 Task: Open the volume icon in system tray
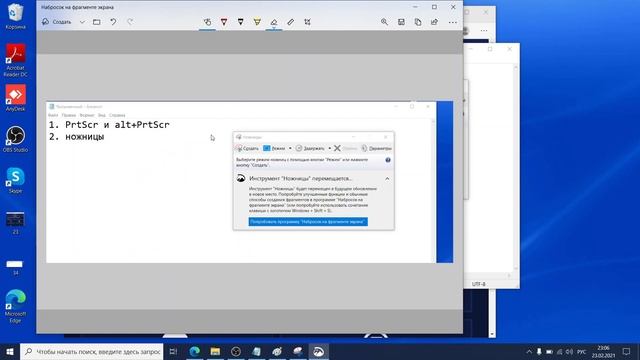point(569,351)
